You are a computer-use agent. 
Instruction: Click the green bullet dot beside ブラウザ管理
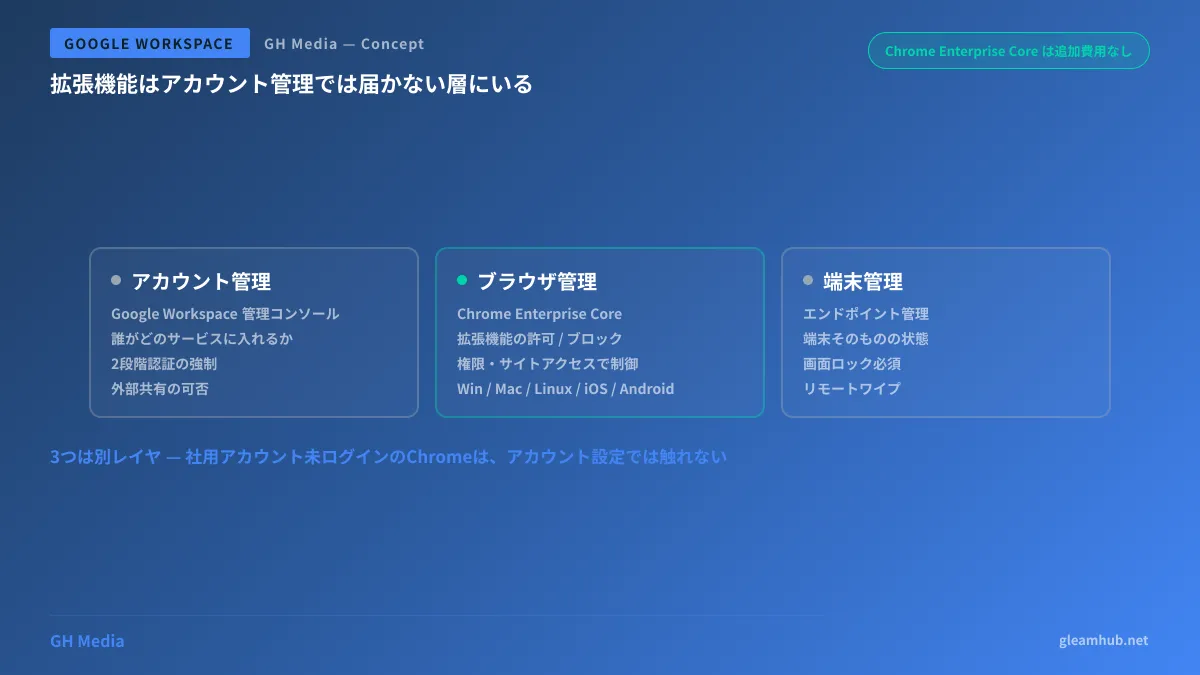point(462,280)
